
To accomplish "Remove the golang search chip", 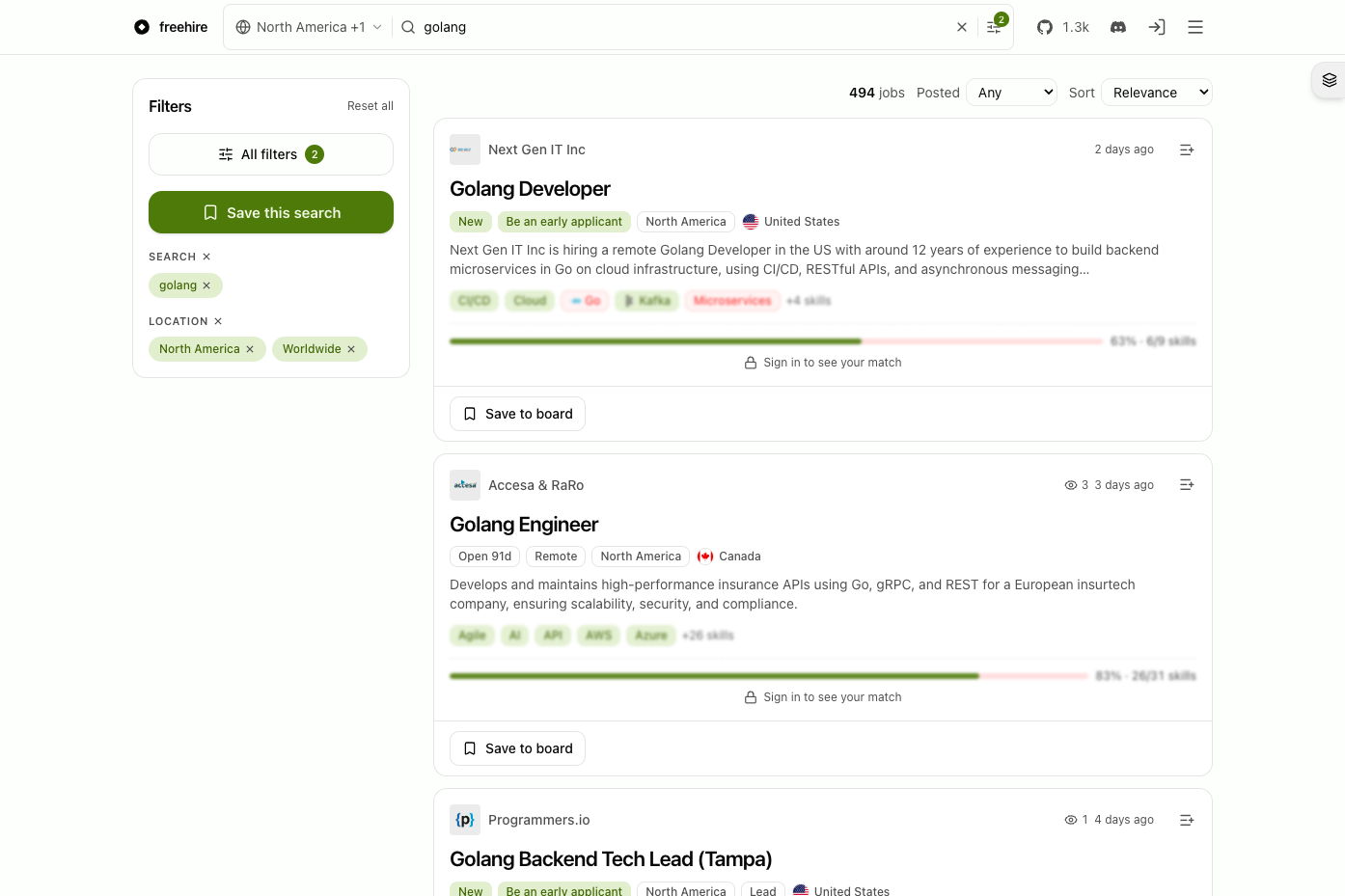I will [x=206, y=285].
